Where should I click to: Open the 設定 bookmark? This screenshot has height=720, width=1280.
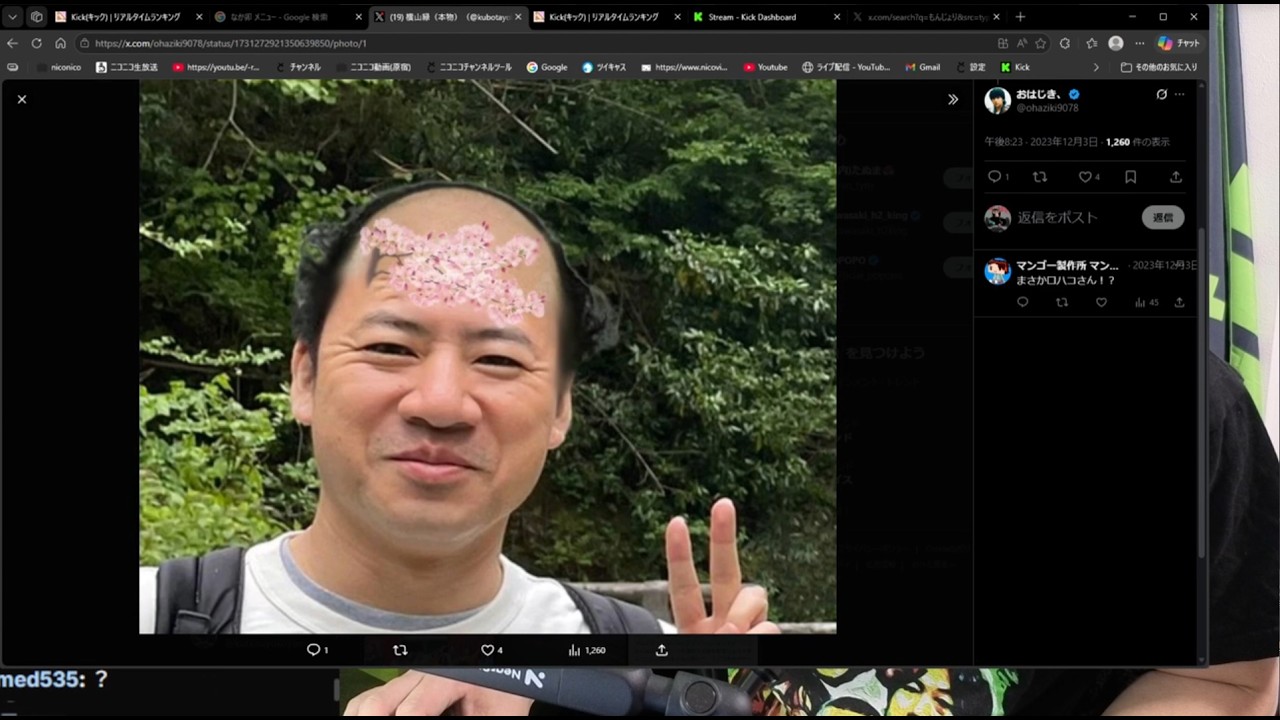970,67
